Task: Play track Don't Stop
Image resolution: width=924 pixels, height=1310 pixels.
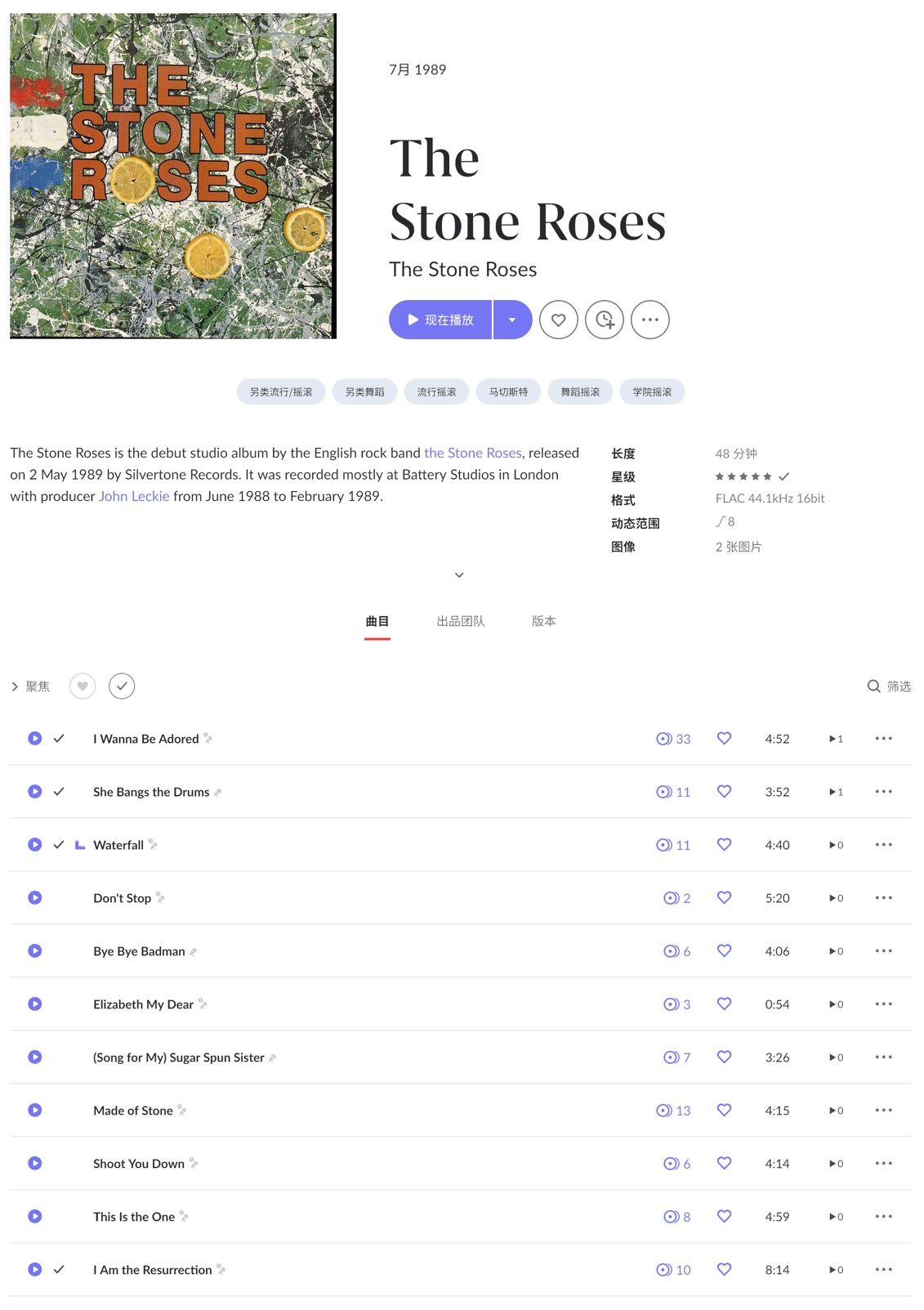Action: click(x=34, y=897)
